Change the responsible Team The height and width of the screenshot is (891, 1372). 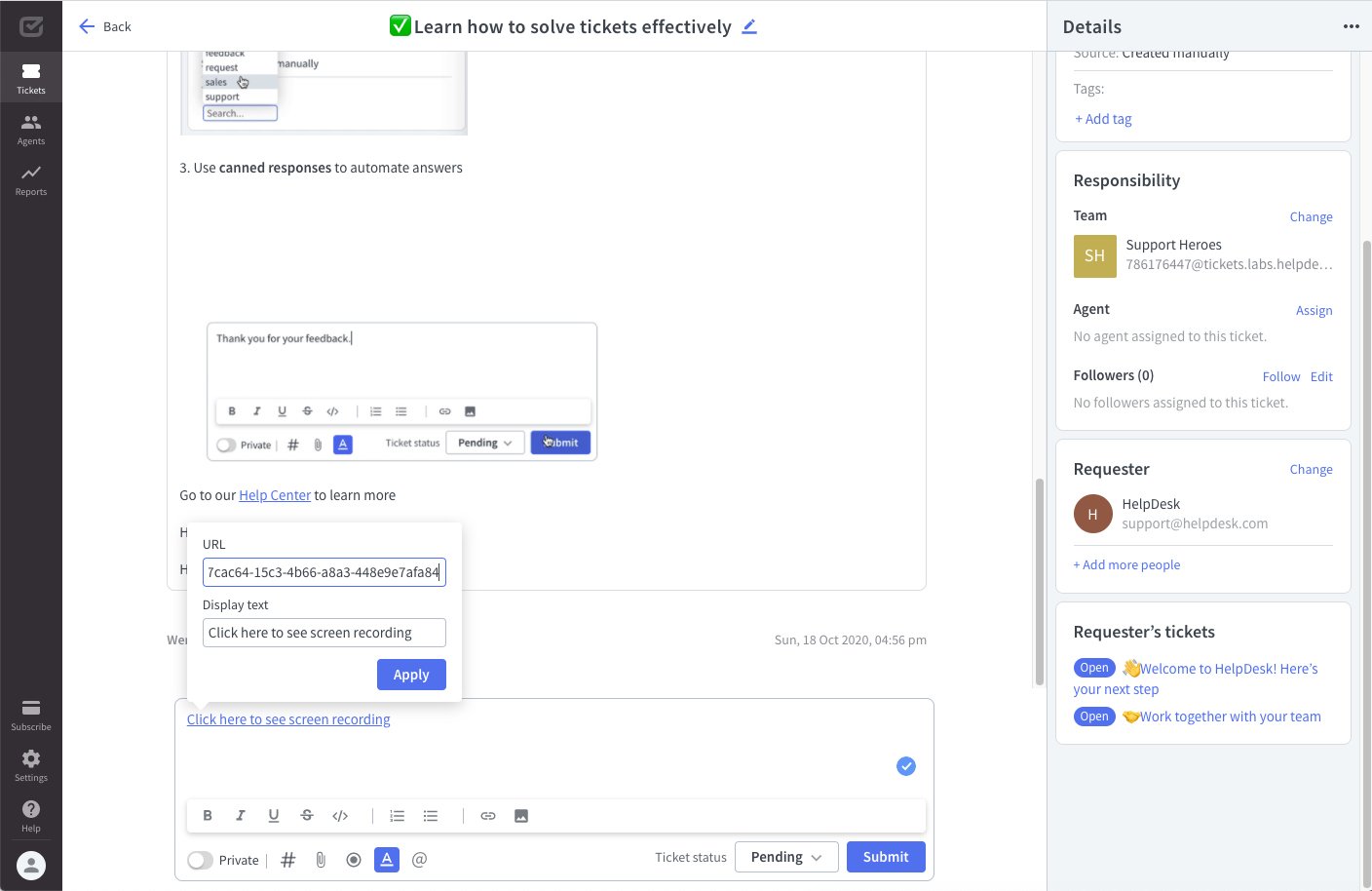coord(1311,217)
